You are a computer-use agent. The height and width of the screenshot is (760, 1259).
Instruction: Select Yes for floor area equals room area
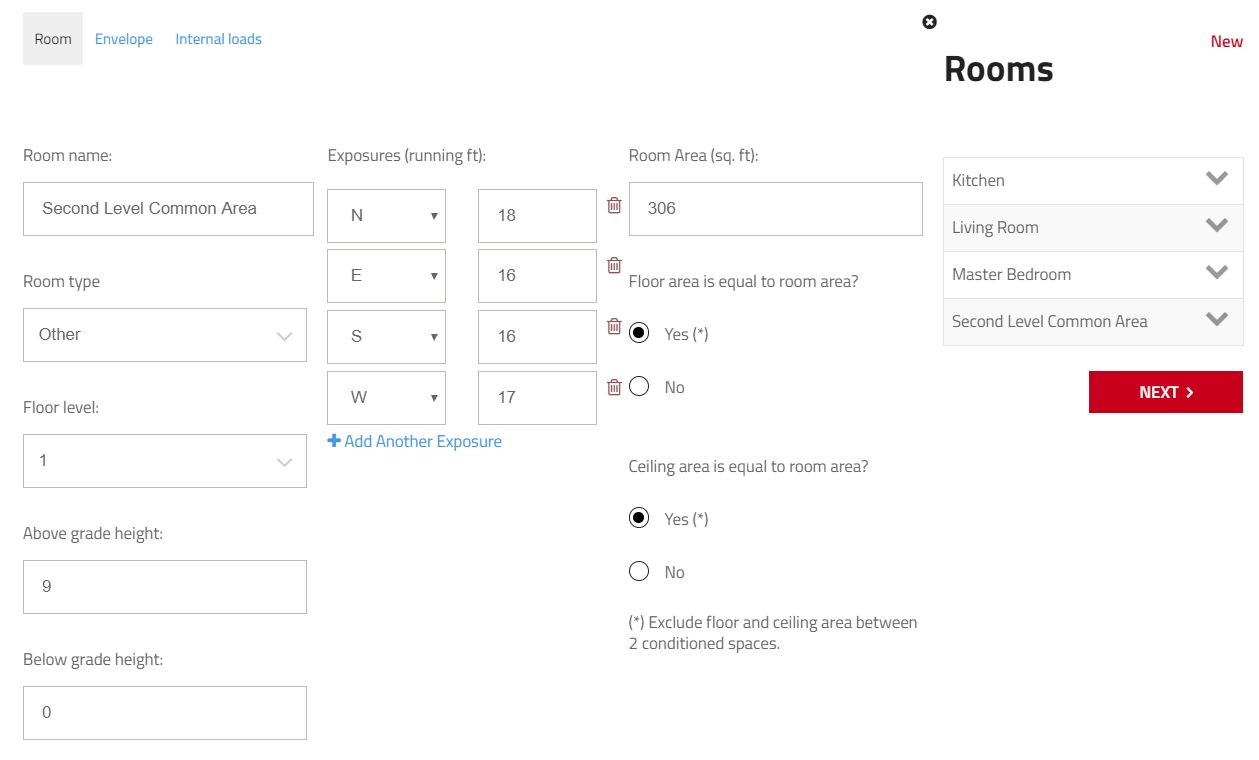click(x=639, y=333)
